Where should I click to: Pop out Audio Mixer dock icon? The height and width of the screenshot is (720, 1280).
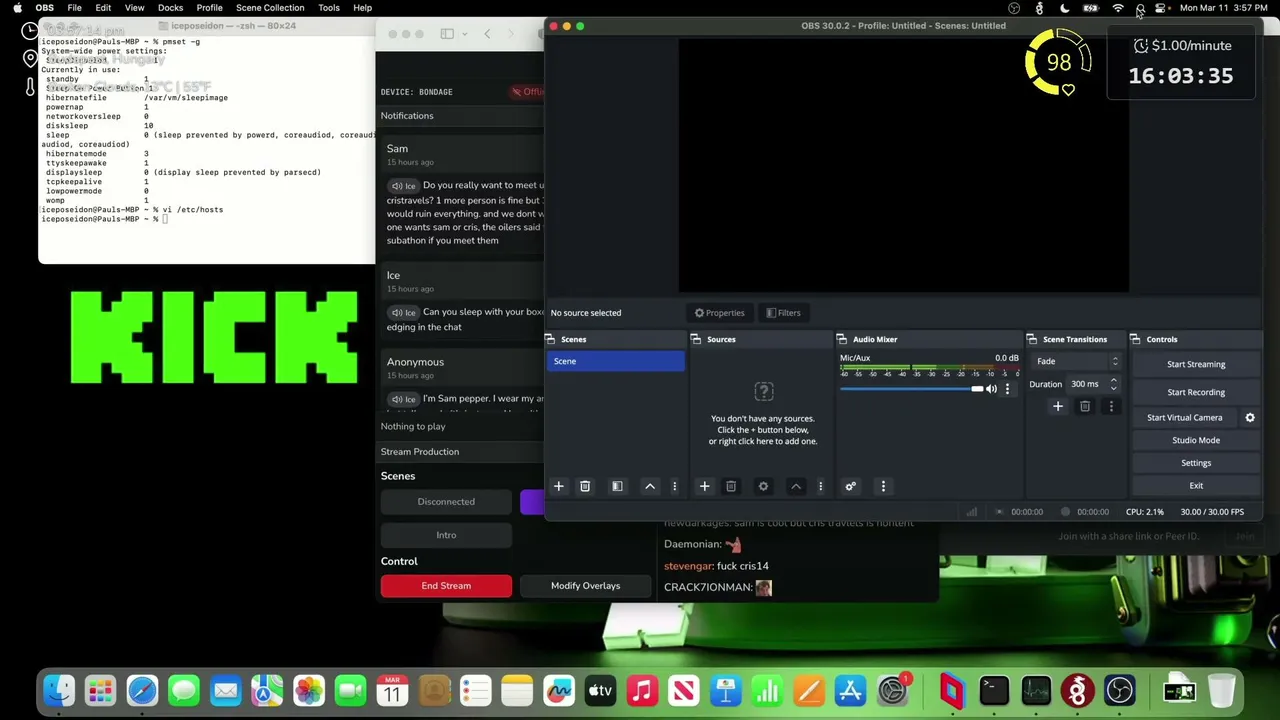click(843, 340)
